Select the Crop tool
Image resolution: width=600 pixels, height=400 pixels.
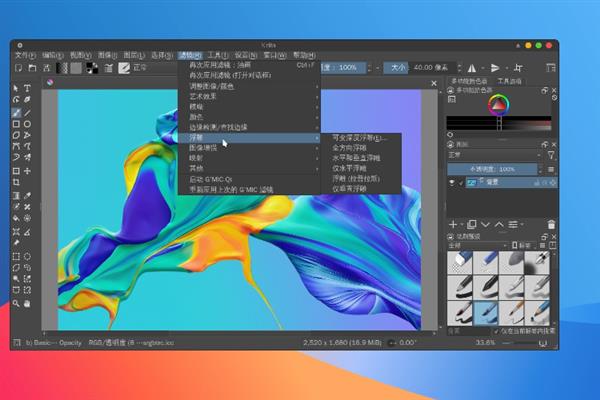click(x=16, y=182)
